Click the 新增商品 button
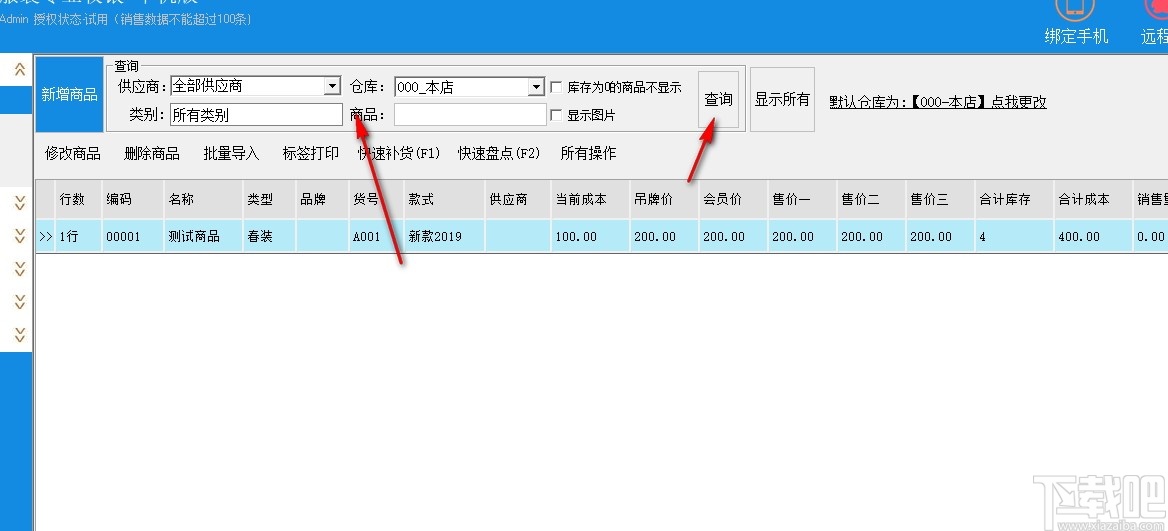Image resolution: width=1168 pixels, height=531 pixels. coord(69,95)
